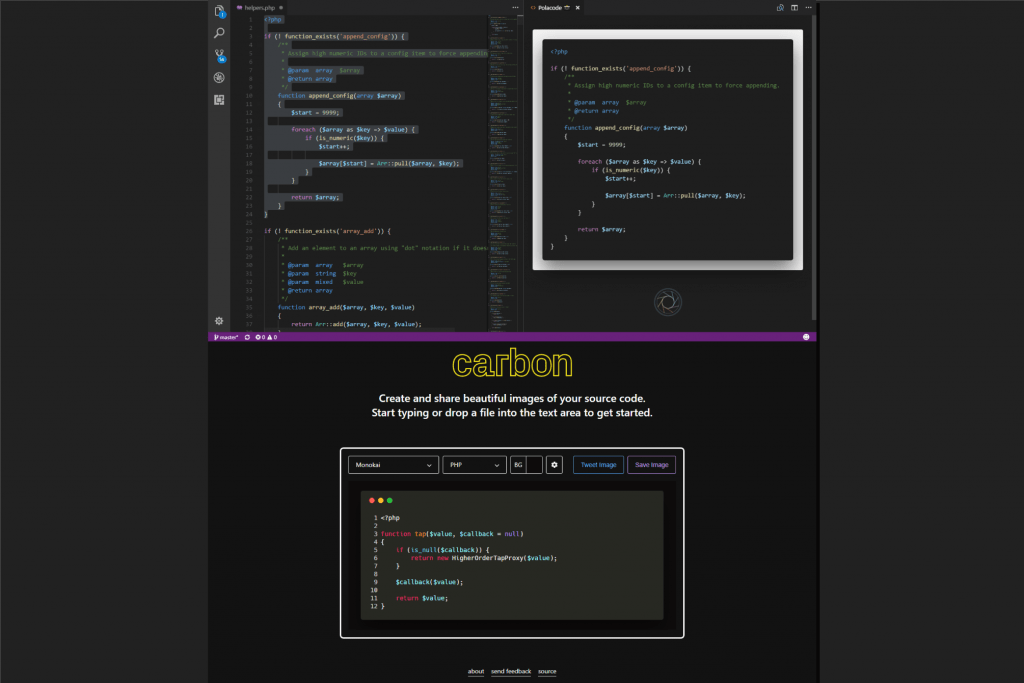The height and width of the screenshot is (683, 1024).
Task: Open the Manage gear in activity bar
Action: tap(219, 321)
